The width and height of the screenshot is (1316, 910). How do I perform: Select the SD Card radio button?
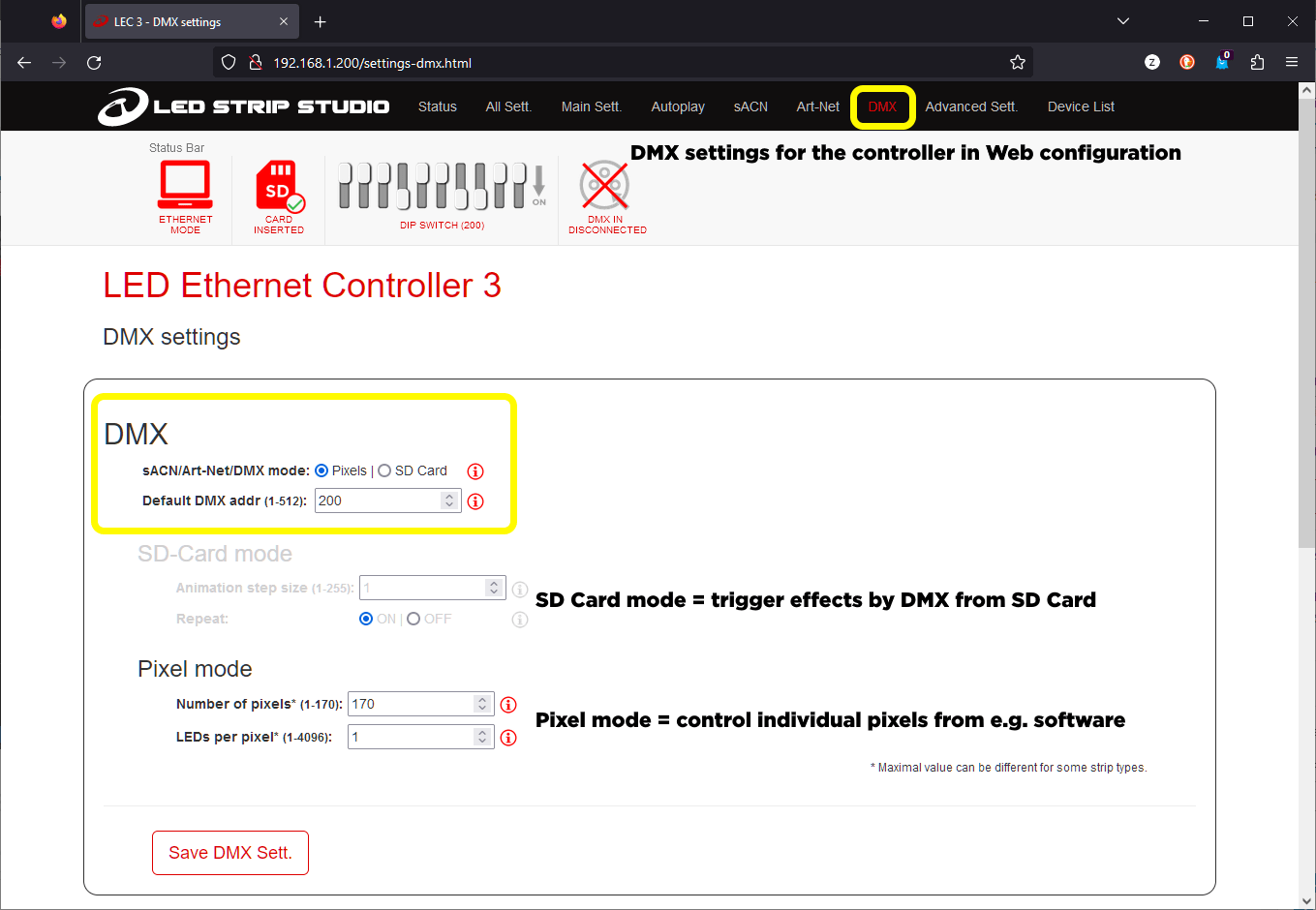384,470
